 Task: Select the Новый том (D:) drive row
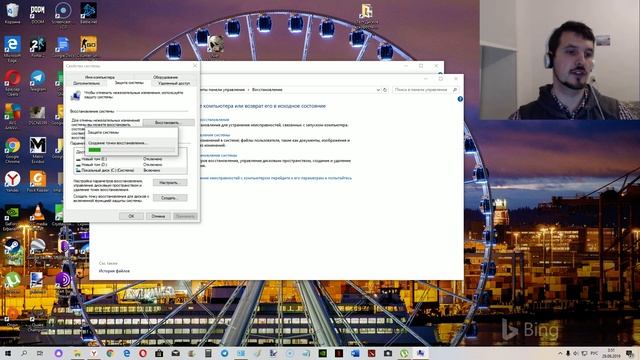click(x=131, y=164)
